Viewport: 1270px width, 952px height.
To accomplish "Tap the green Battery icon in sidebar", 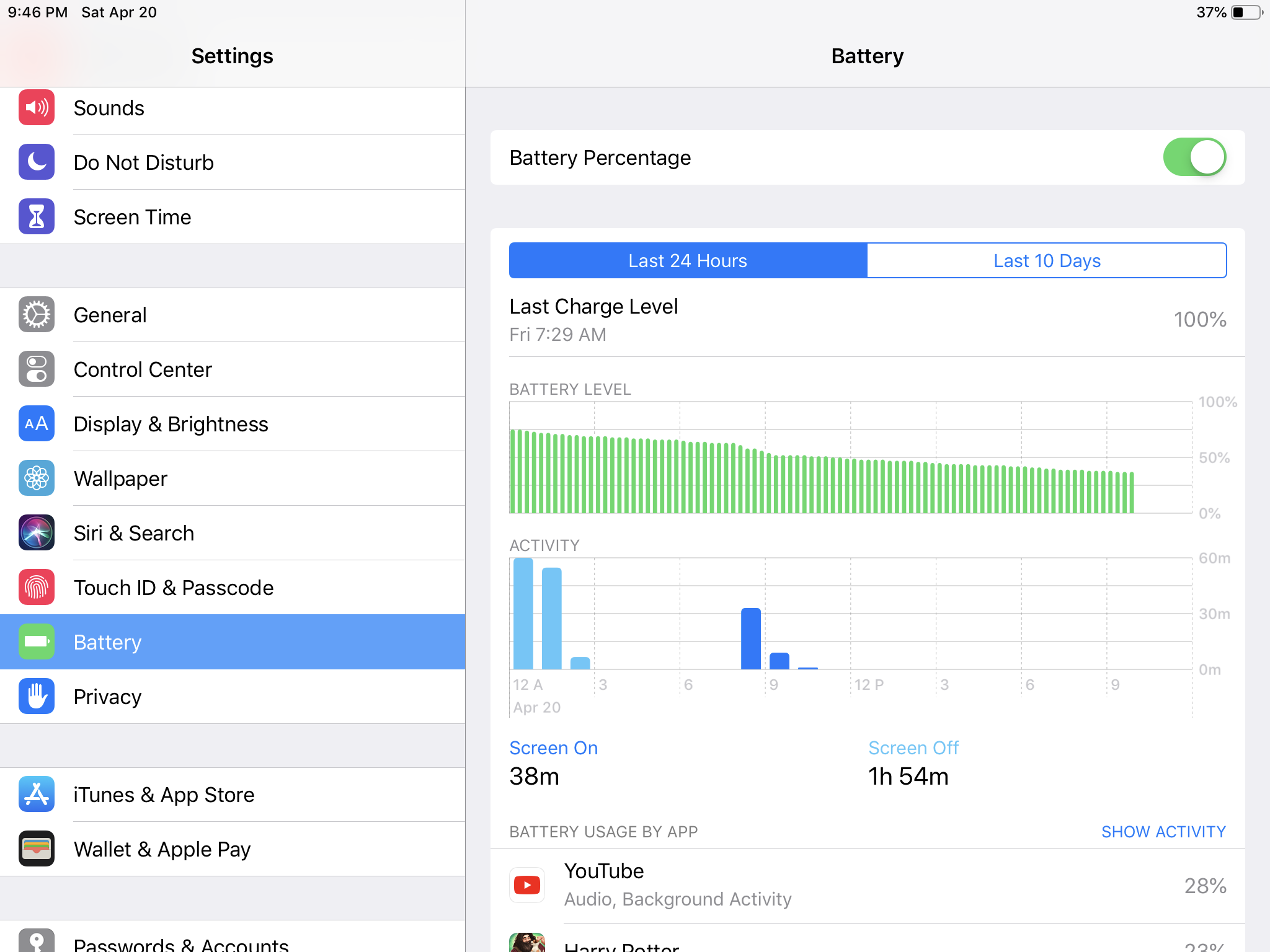I will 37,642.
